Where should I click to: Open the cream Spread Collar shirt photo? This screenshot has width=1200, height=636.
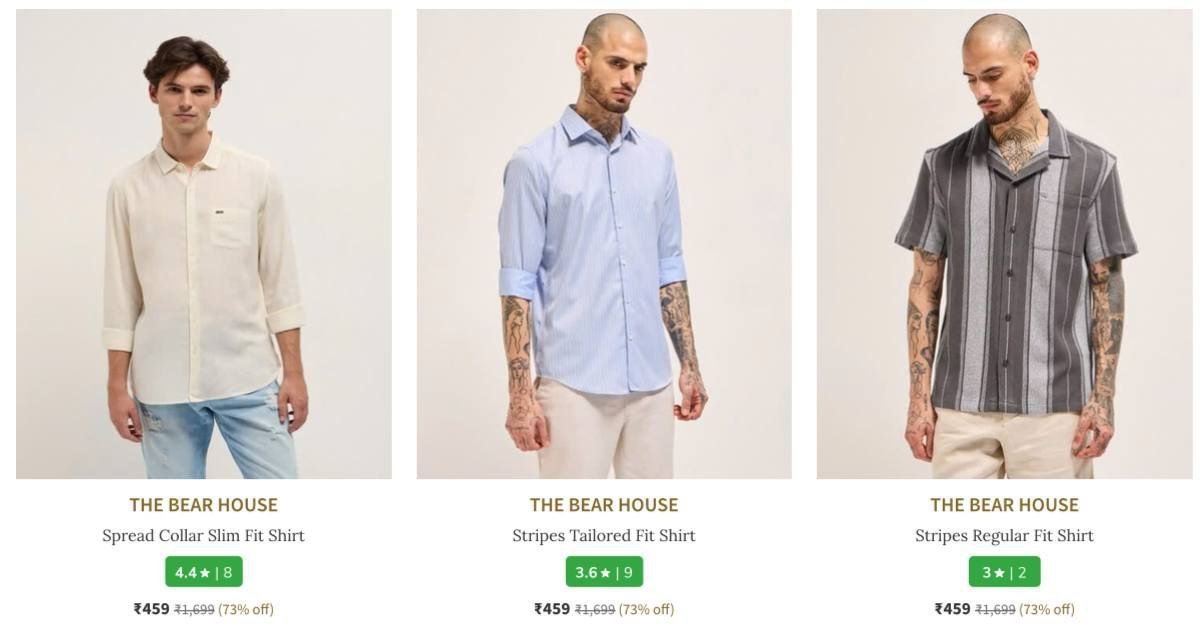(x=204, y=244)
